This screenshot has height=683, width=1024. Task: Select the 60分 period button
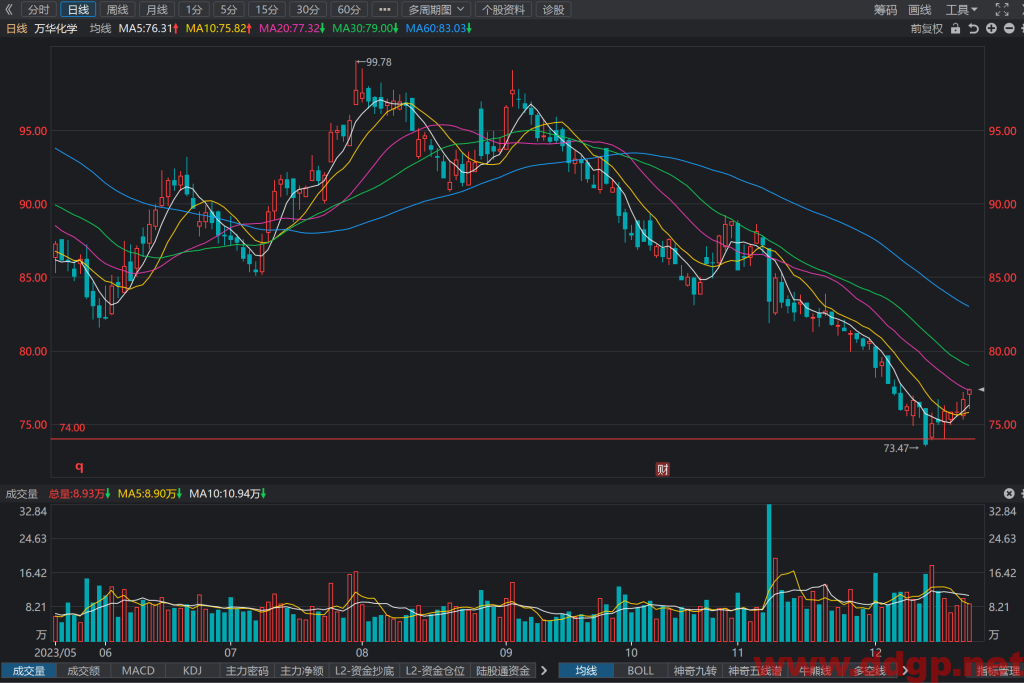coord(349,10)
